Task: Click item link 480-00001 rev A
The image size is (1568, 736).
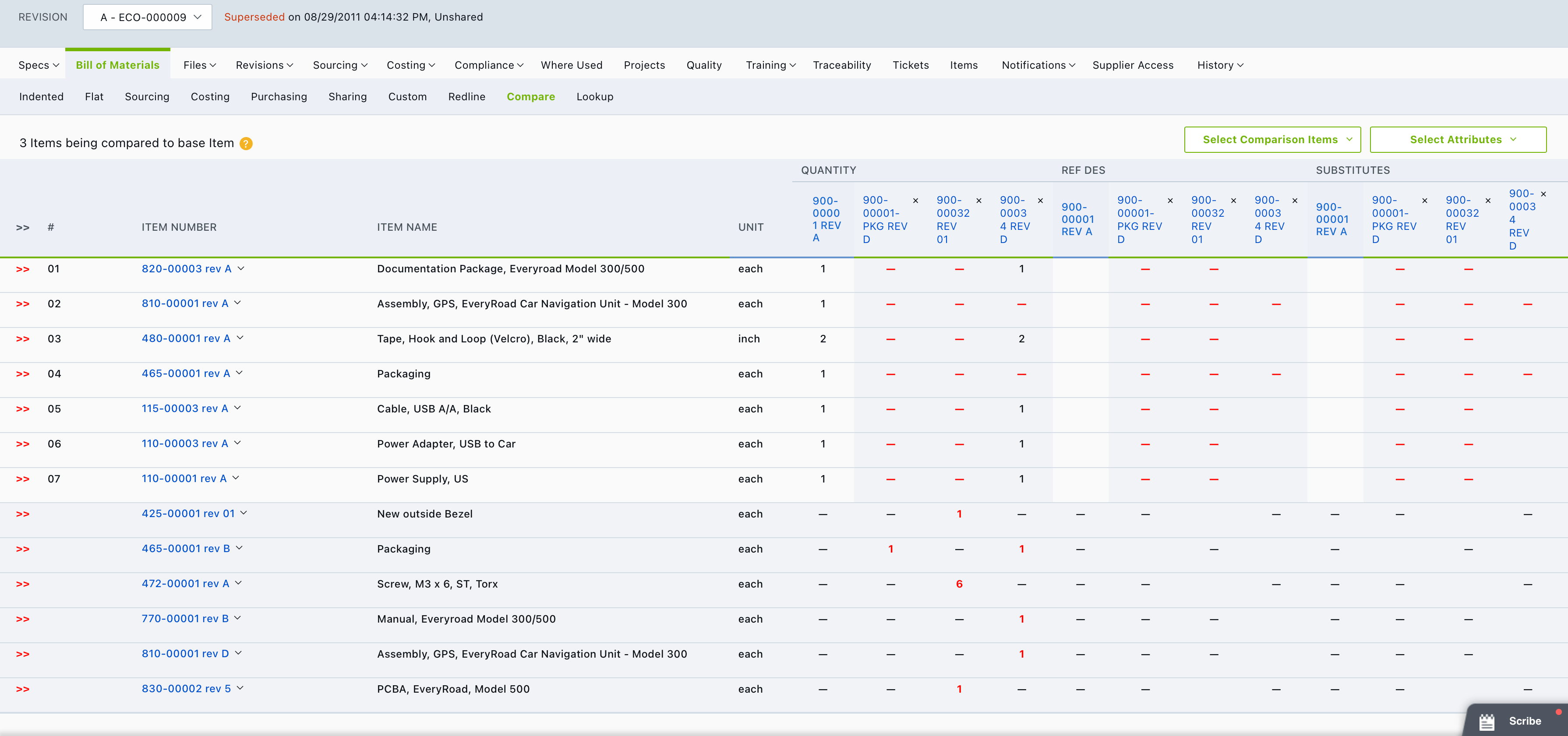Action: point(185,339)
